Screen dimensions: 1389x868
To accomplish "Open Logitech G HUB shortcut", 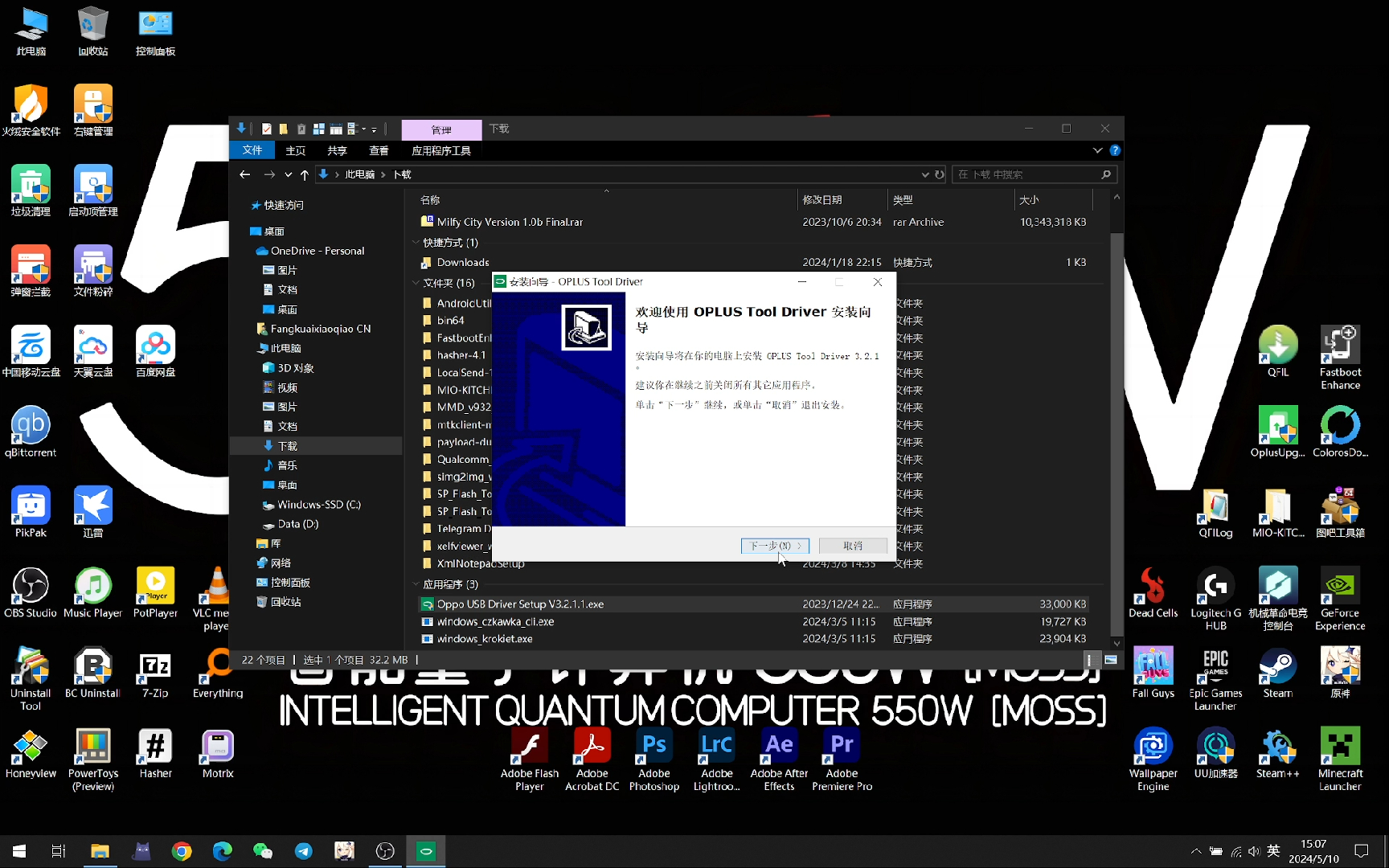I will [1215, 599].
